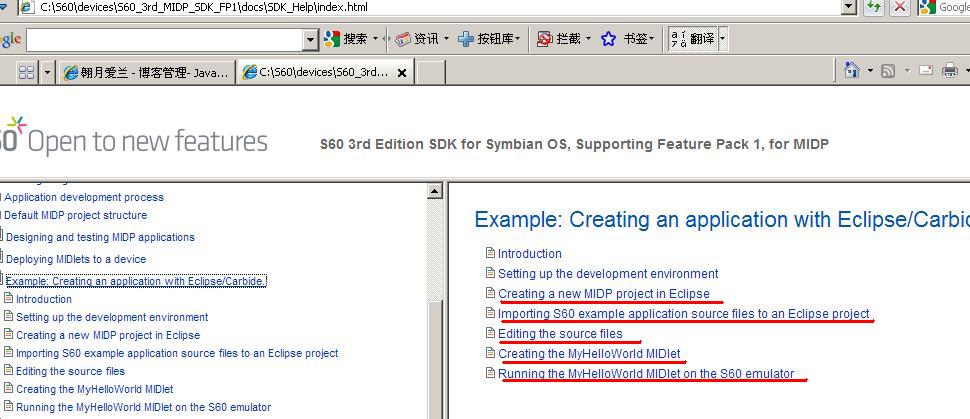Open the 按钮库 button gallery
This screenshot has width=970, height=419.
tap(489, 39)
